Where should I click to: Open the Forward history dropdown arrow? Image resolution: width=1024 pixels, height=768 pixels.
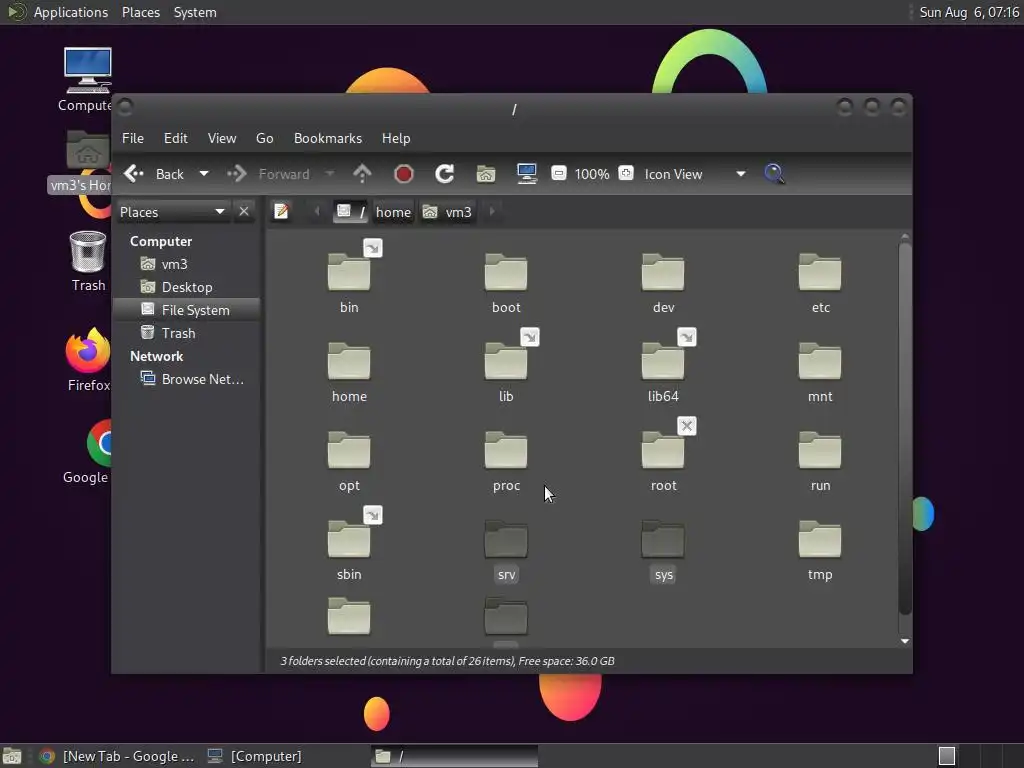[x=330, y=174]
